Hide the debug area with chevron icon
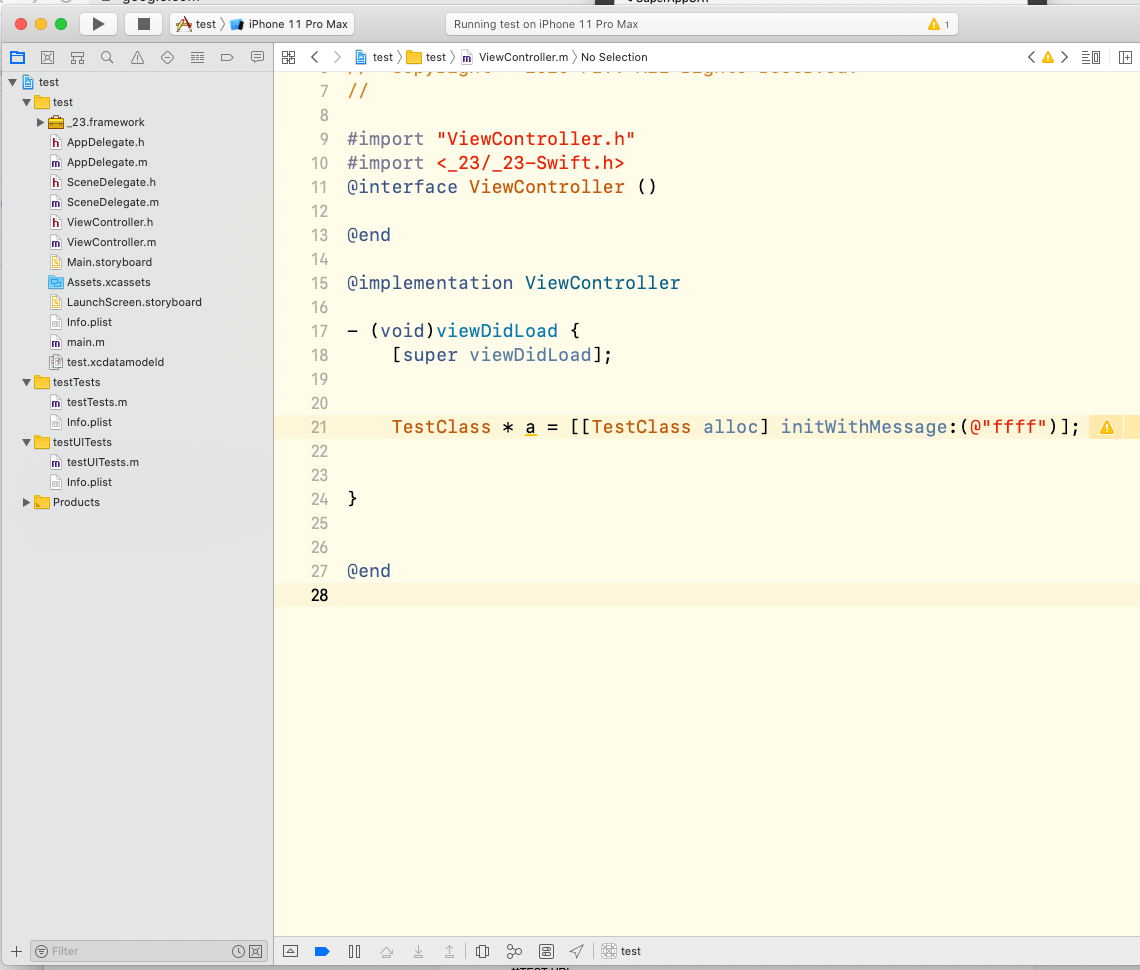Screen dimensions: 1140x970 [290, 951]
